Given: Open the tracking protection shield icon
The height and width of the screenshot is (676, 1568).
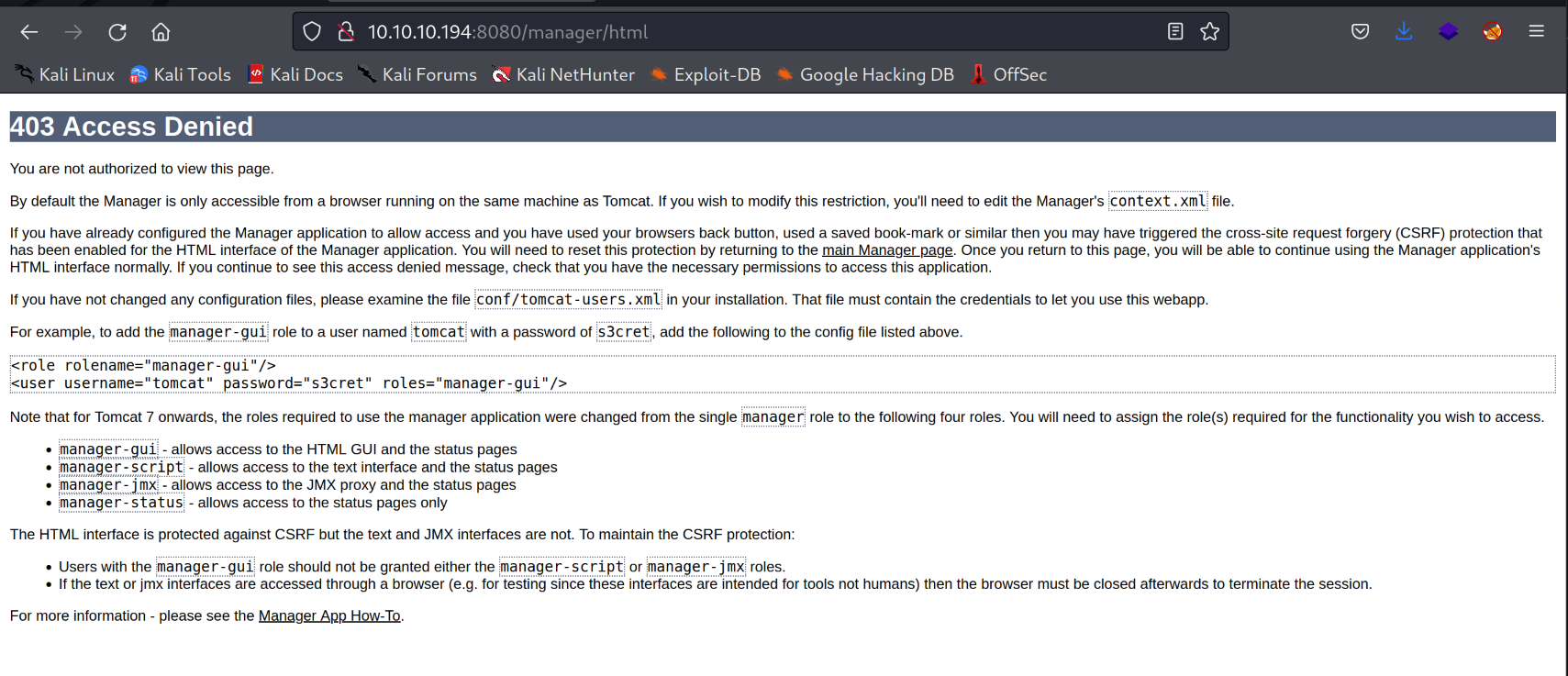Looking at the screenshot, I should (312, 32).
